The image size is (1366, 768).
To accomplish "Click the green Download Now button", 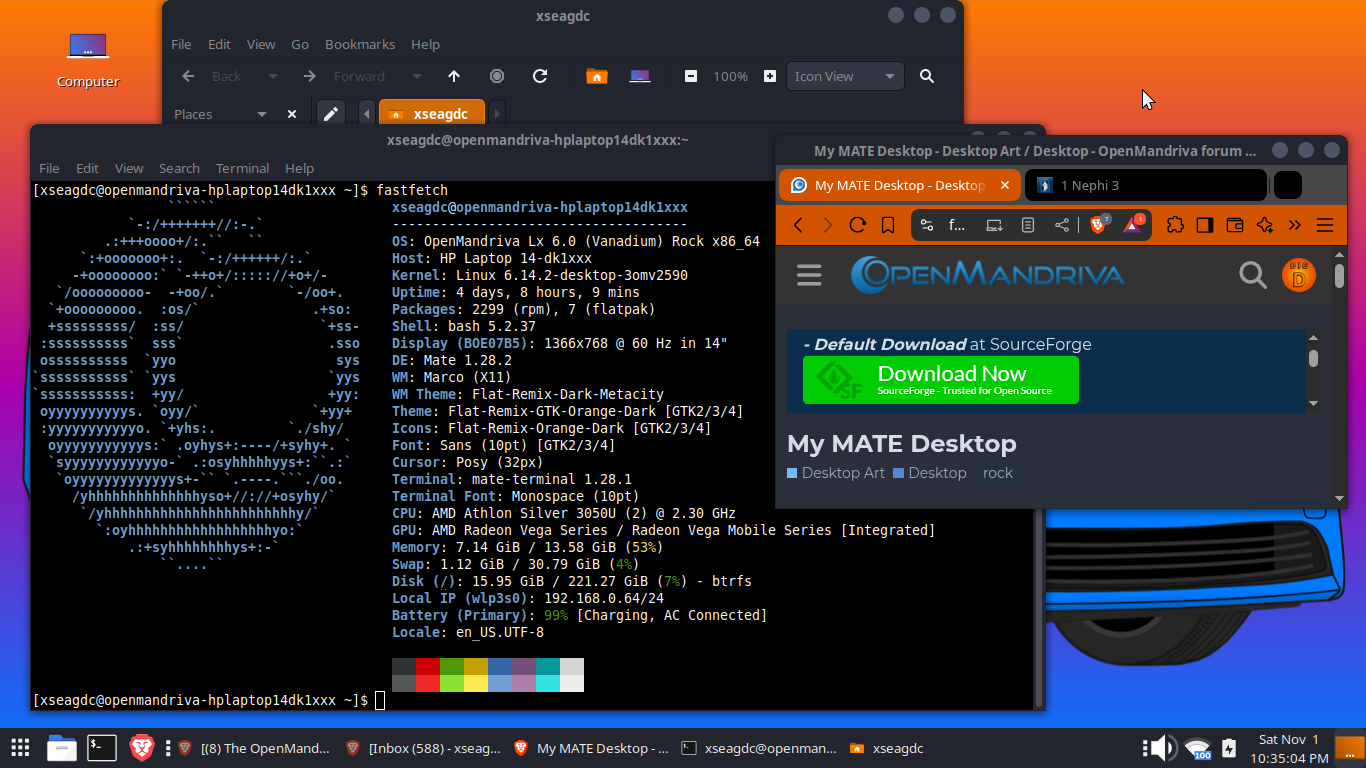I will coord(940,380).
